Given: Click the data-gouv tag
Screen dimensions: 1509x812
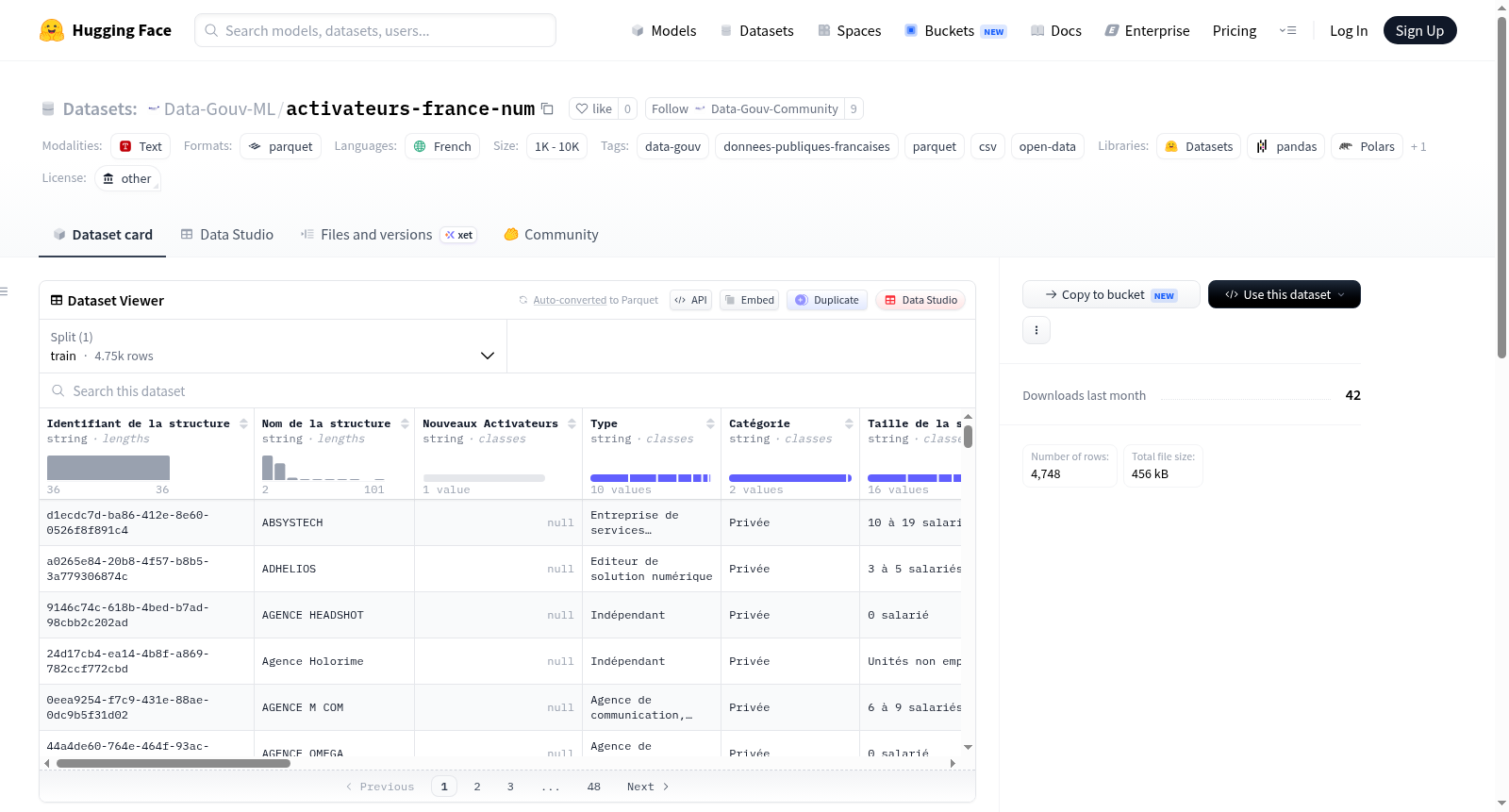Looking at the screenshot, I should [x=672, y=146].
